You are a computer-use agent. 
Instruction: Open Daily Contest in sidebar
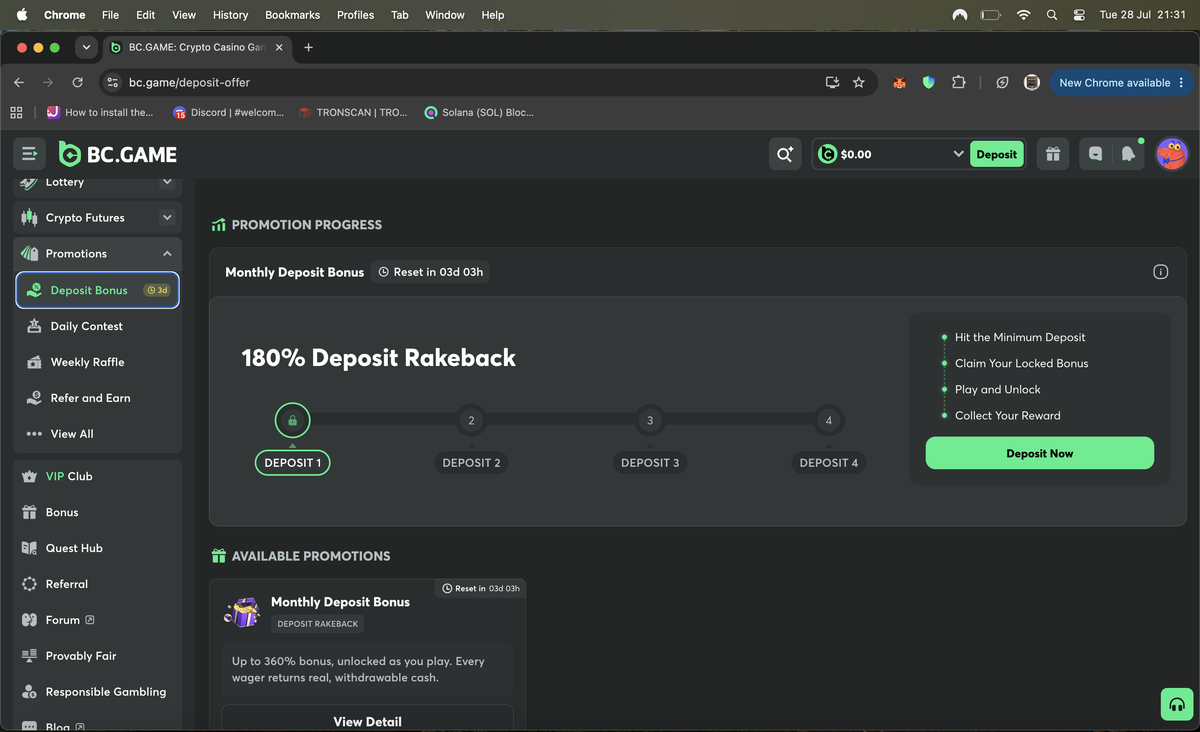[x=98, y=326]
